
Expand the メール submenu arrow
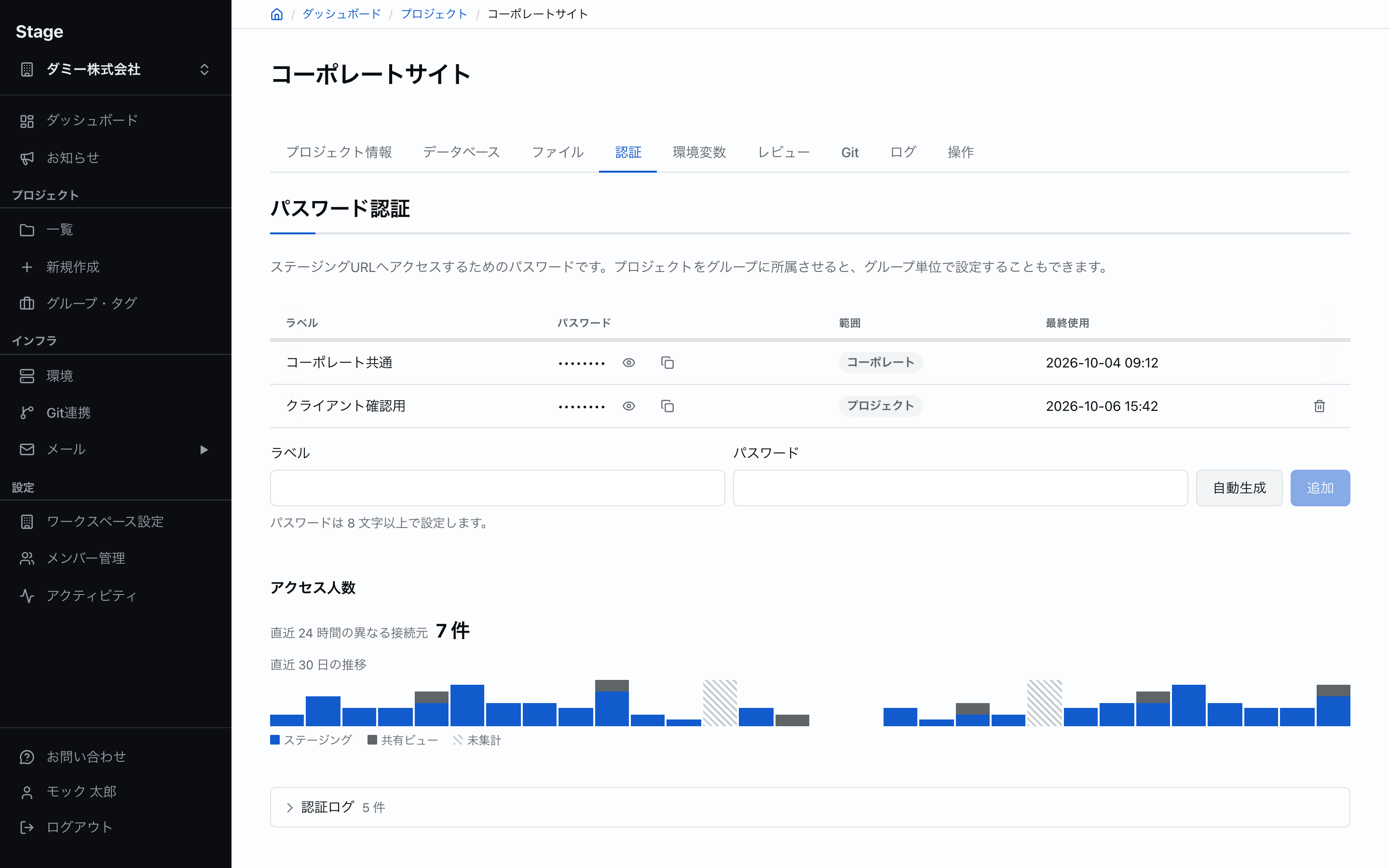tap(204, 449)
